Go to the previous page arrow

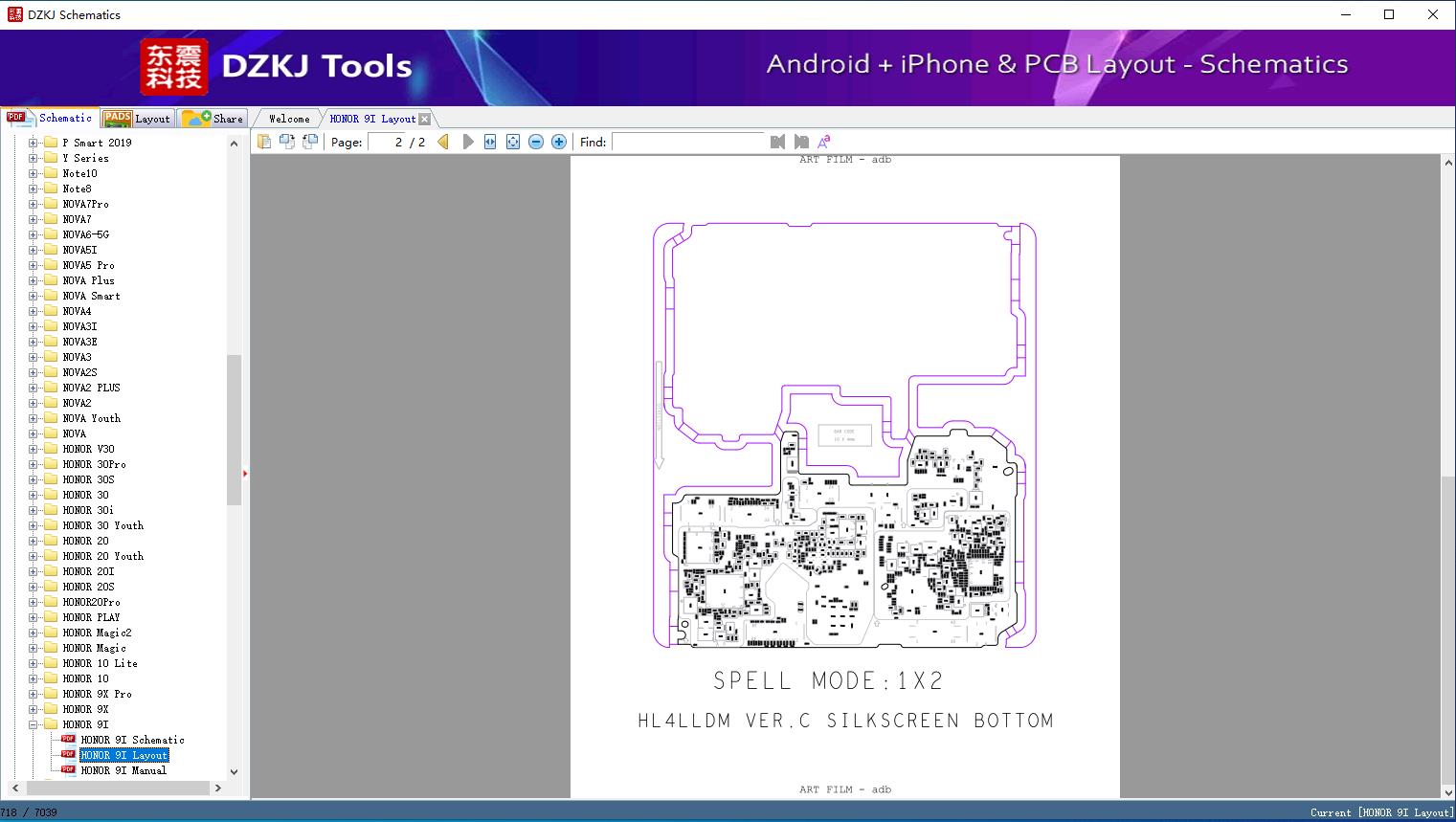[443, 142]
